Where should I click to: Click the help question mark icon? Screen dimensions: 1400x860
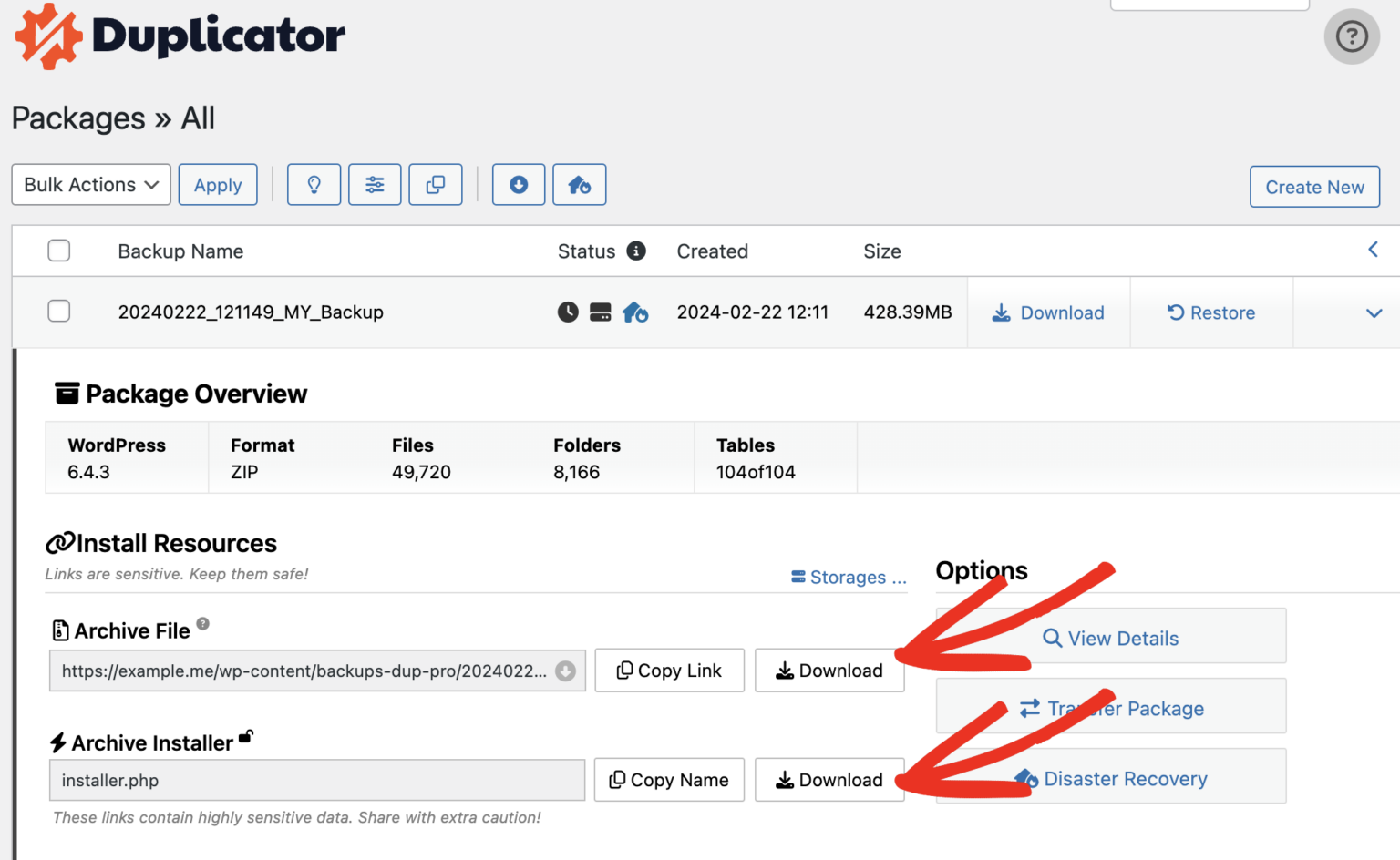coord(1352,36)
